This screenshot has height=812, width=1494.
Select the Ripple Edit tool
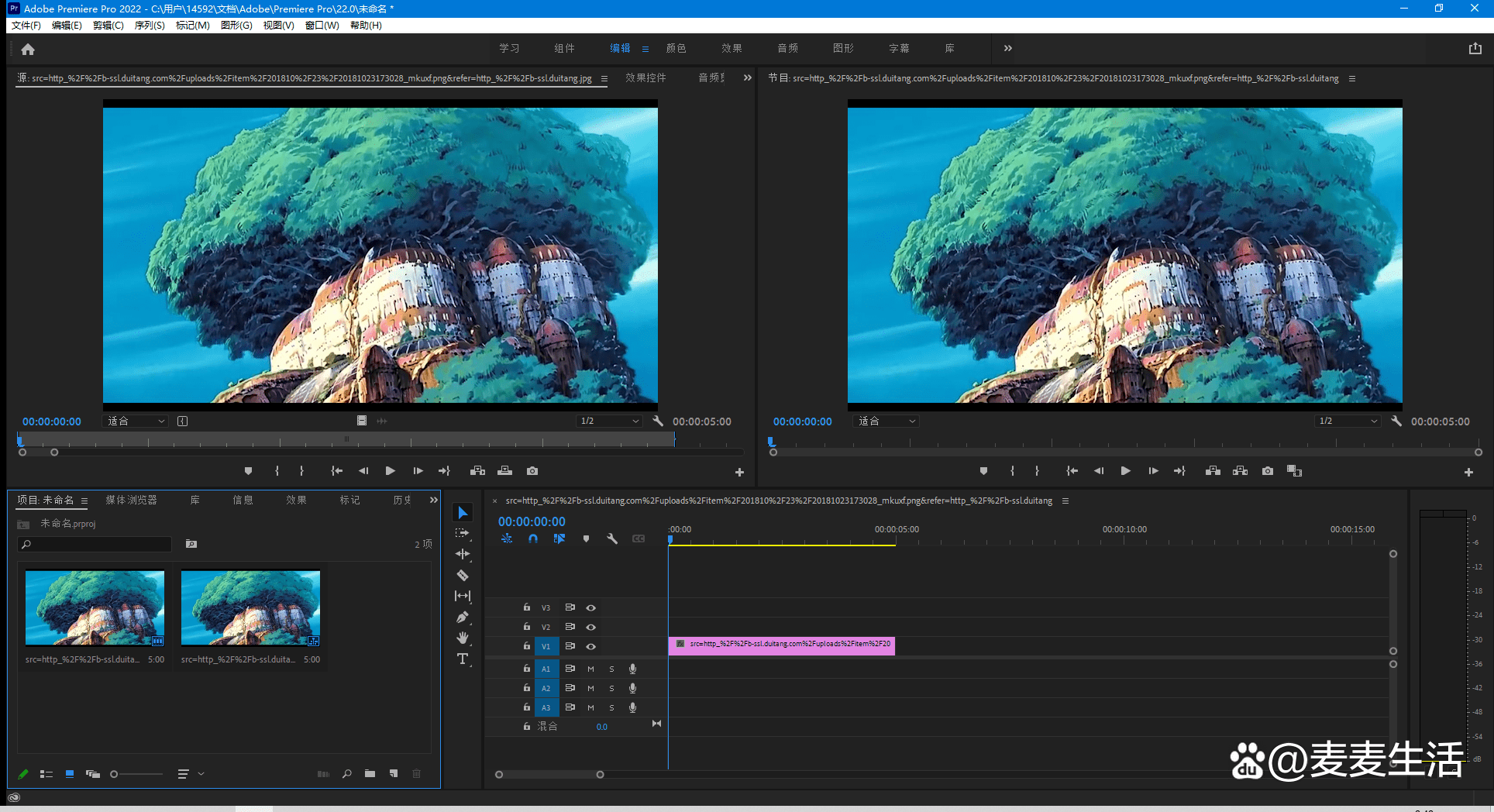(463, 554)
